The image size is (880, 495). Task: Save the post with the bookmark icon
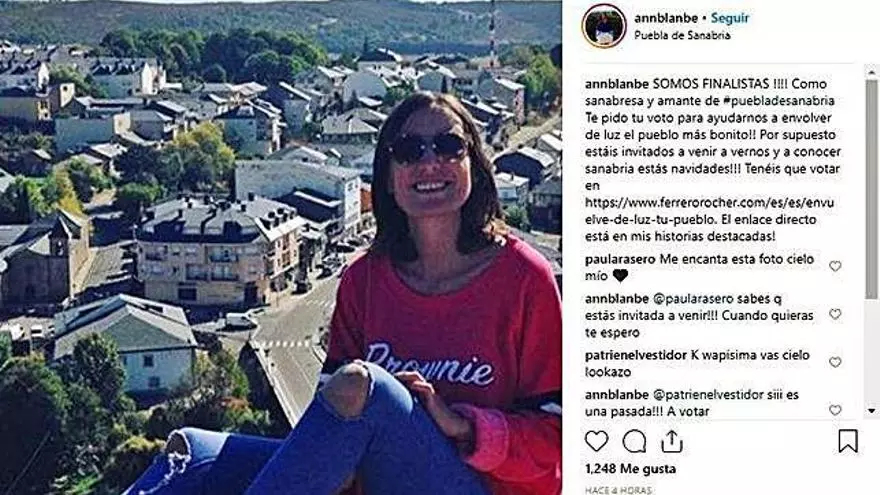pos(847,441)
